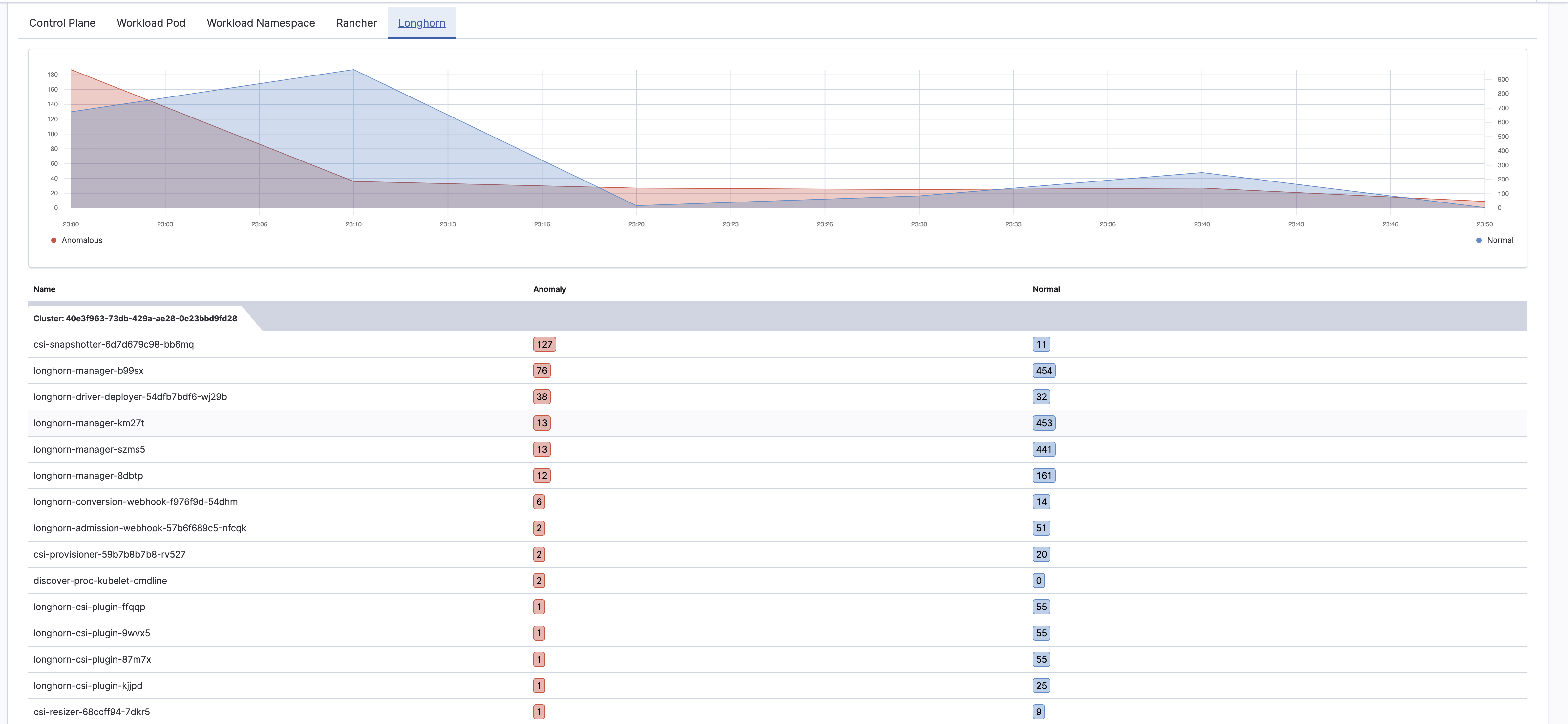Image resolution: width=1568 pixels, height=724 pixels.
Task: Select the Control Plane tab
Action: pos(62,22)
